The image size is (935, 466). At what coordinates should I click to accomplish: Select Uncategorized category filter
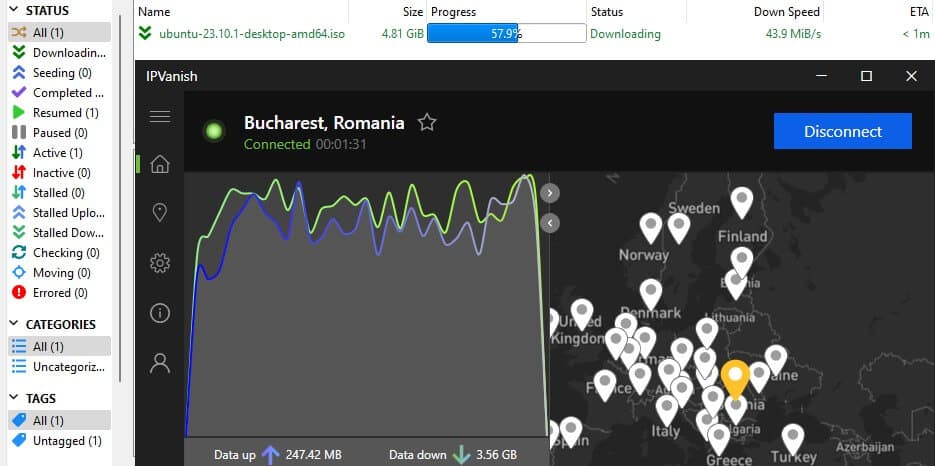pos(59,366)
